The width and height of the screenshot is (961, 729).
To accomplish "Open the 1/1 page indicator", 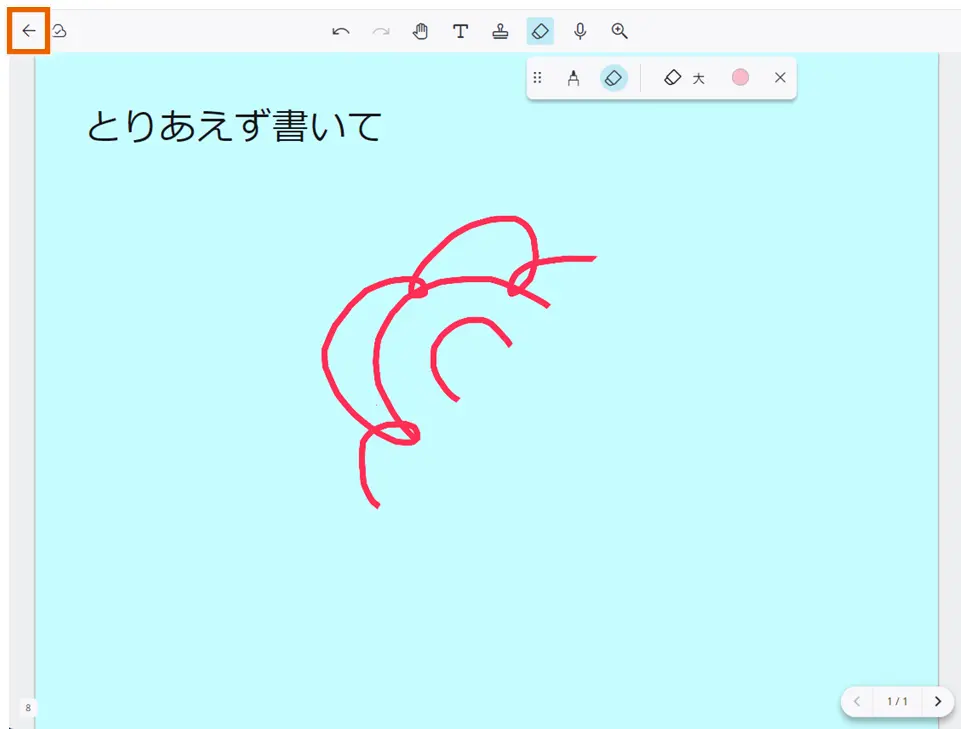I will [898, 701].
